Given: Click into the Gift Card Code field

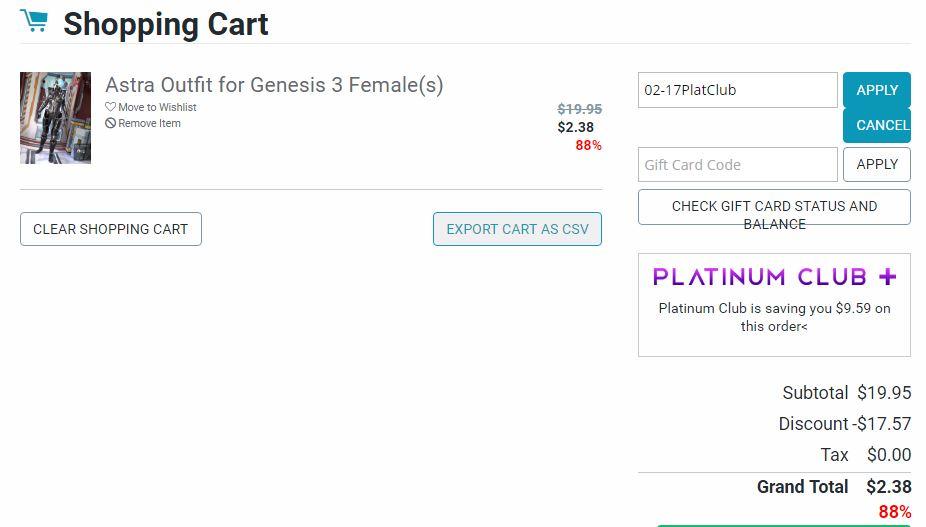Looking at the screenshot, I should [x=737, y=165].
